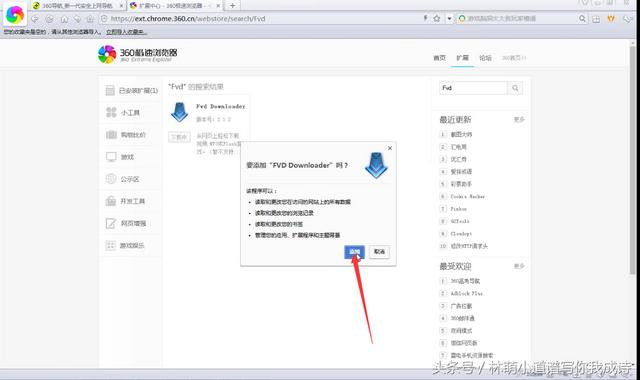Click the camera icon in the third sidebar row

[111, 135]
